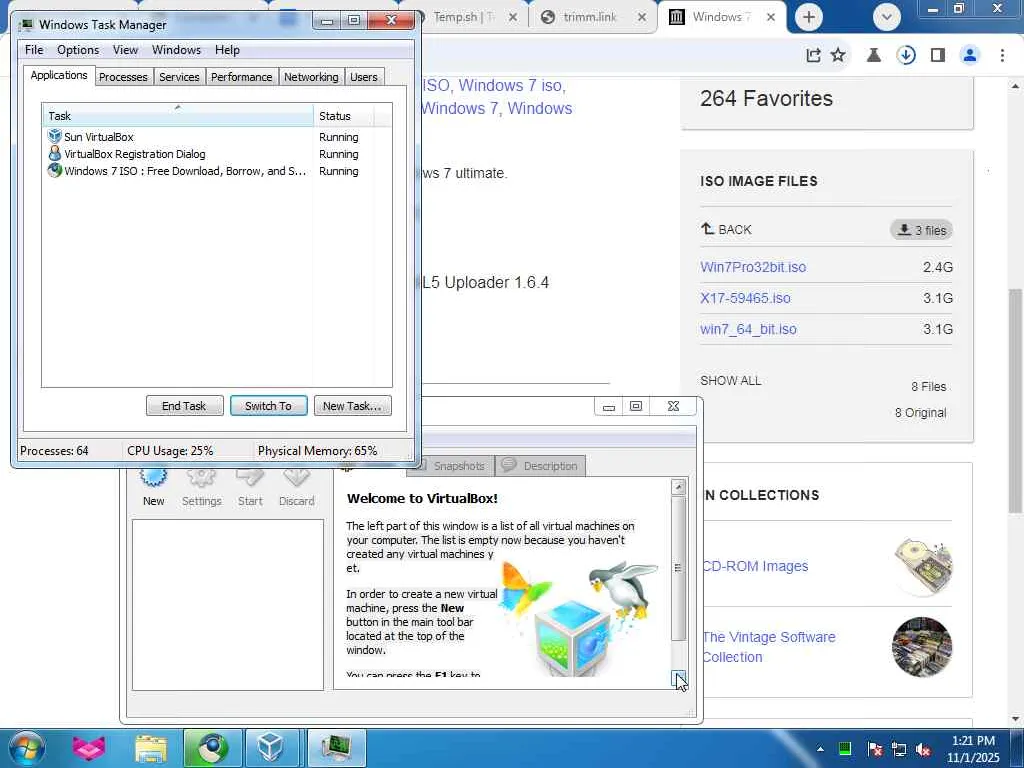This screenshot has width=1024, height=768.
Task: Toggle the browser side panel icon
Action: 938,56
